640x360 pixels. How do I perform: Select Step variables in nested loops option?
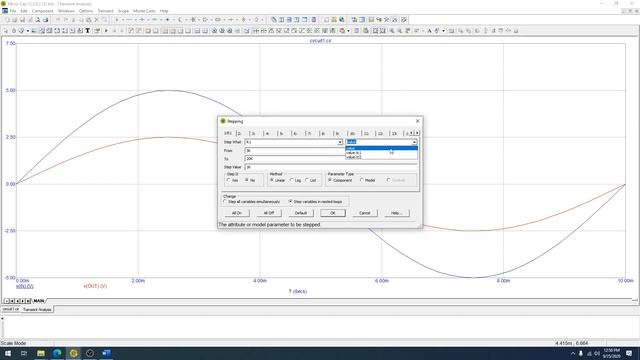[x=315, y=202]
